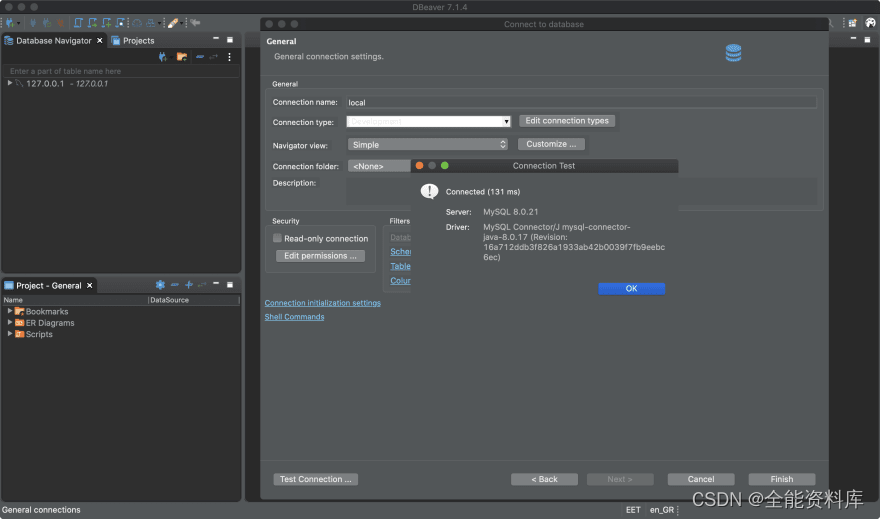The width and height of the screenshot is (880, 519).
Task: Open Connection initialization settings link
Action: point(323,303)
